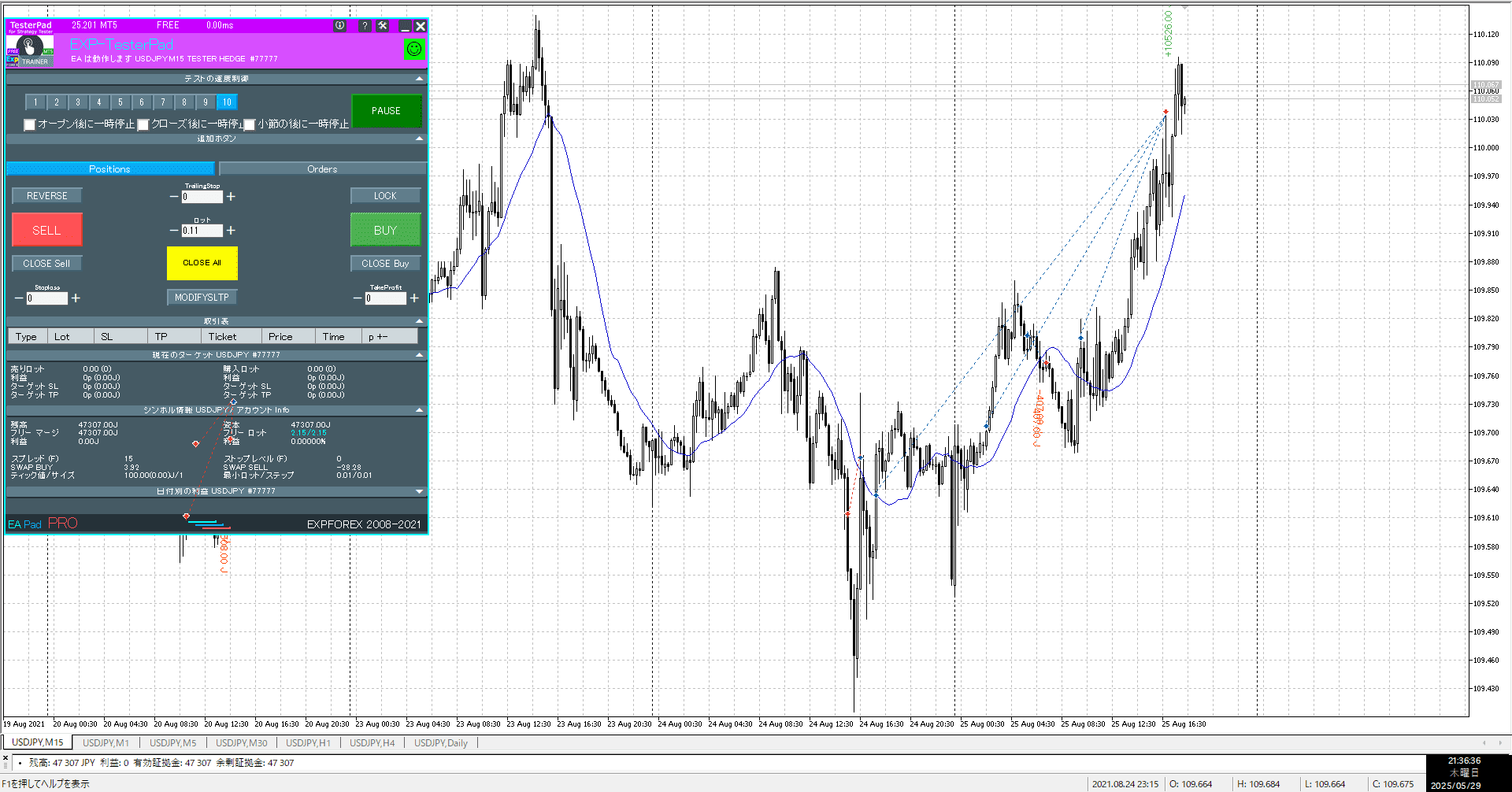Switch to USDJPY,H1 chart tab
Screen dimensions: 1512x792
pos(308,742)
